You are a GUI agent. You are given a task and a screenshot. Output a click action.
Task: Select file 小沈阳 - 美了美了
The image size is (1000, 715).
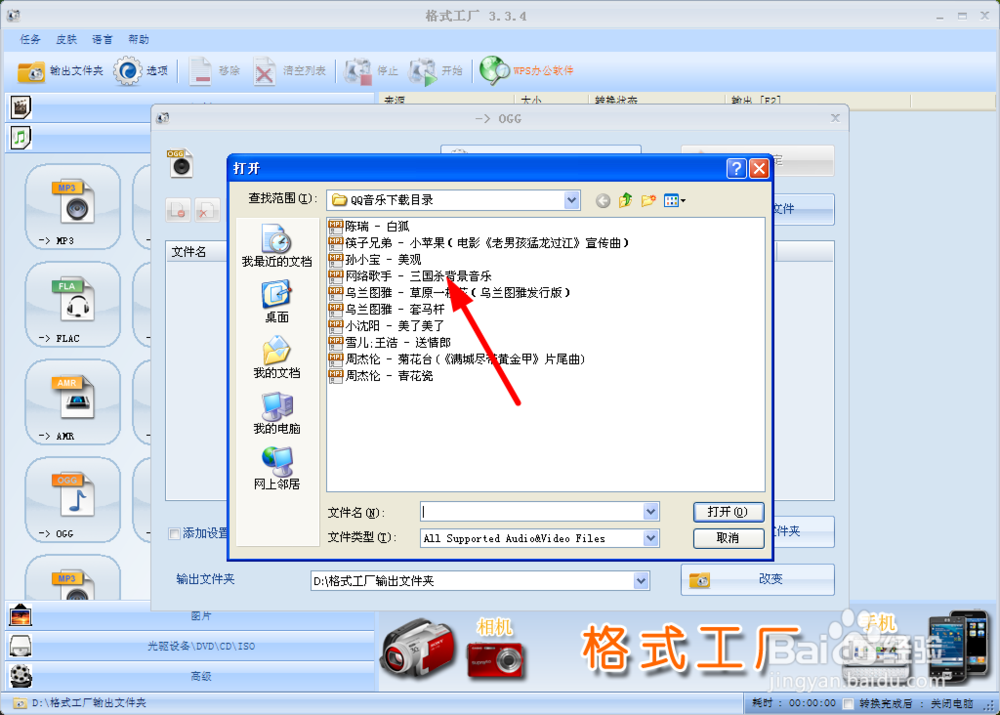pyautogui.click(x=386, y=326)
